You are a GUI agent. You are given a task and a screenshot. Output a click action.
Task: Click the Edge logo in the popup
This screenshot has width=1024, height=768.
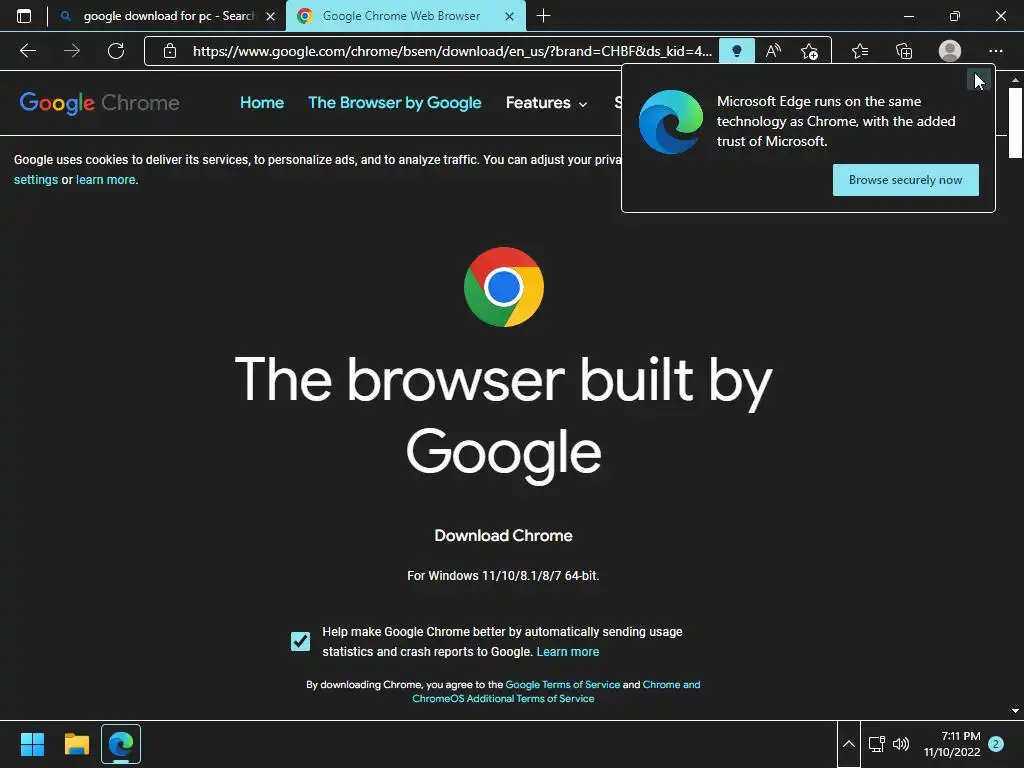pos(671,122)
